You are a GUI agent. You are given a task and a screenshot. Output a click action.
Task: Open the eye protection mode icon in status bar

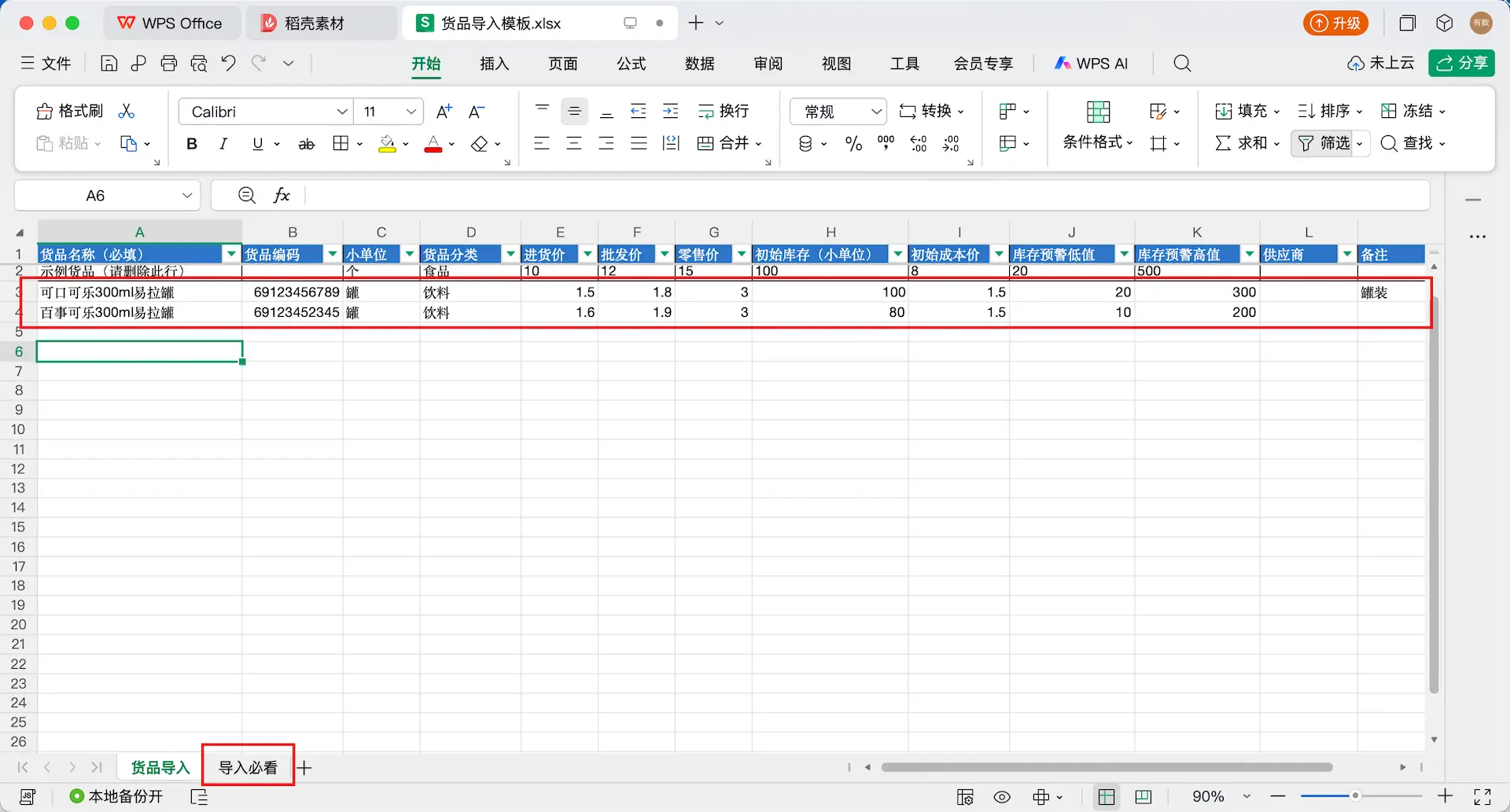click(x=1001, y=797)
